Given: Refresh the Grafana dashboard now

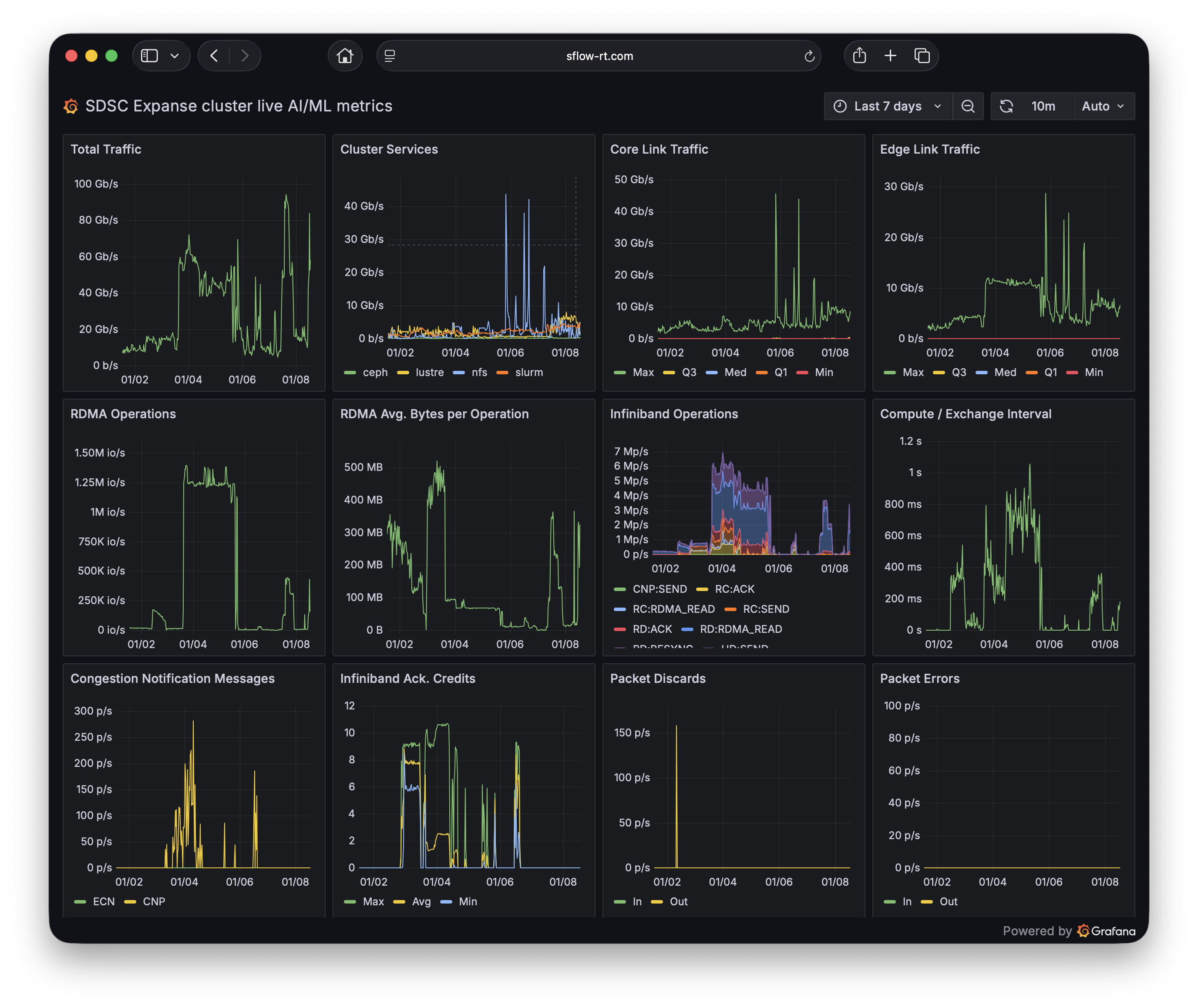Looking at the screenshot, I should 1006,106.
